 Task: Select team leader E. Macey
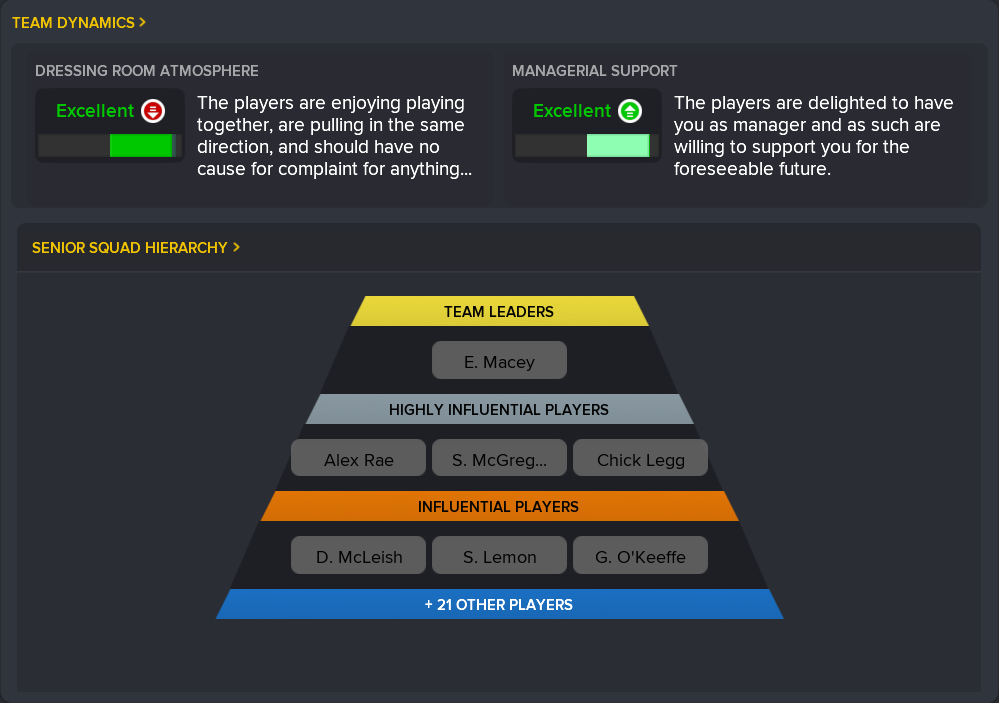coord(499,361)
